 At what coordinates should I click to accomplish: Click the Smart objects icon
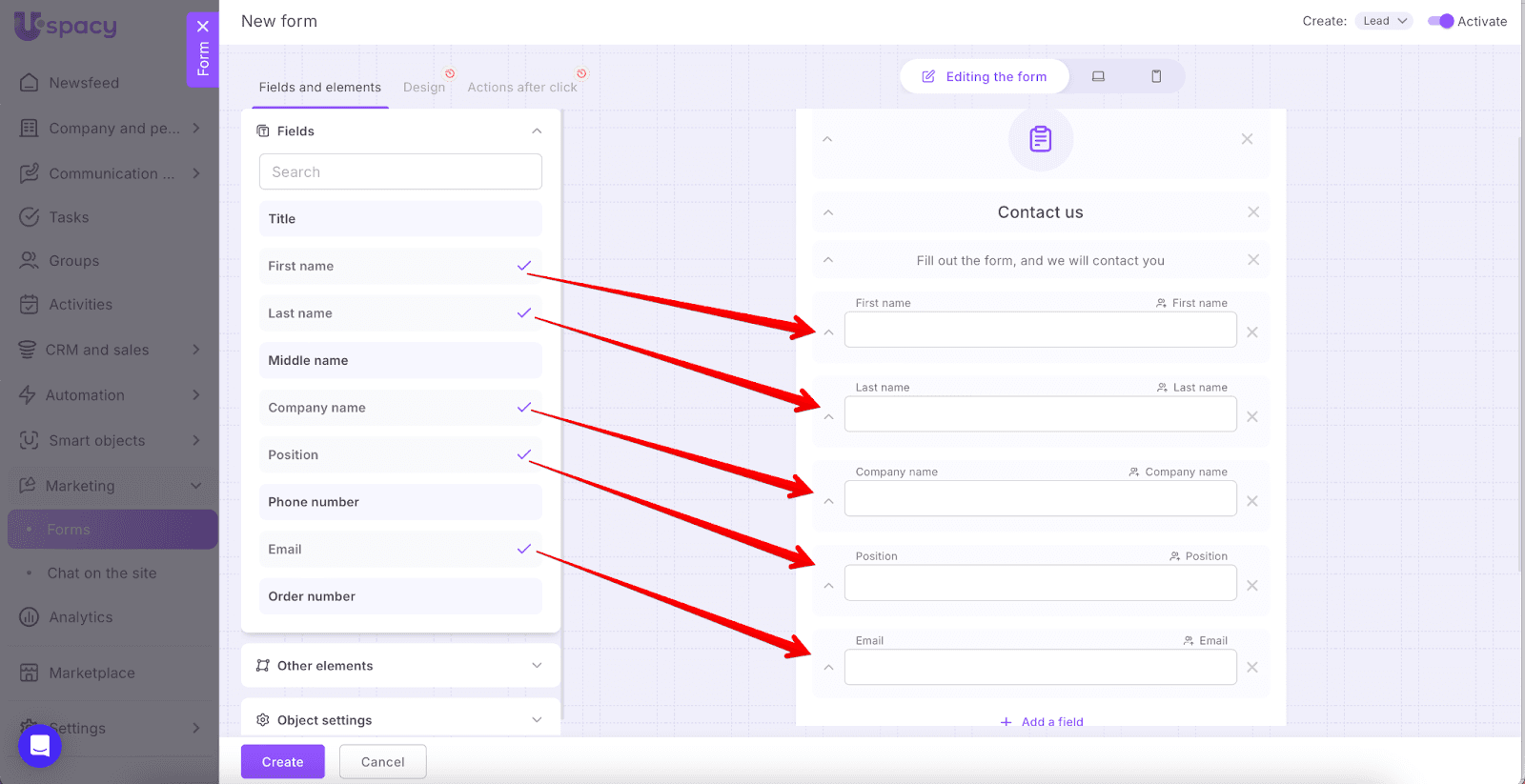click(30, 440)
